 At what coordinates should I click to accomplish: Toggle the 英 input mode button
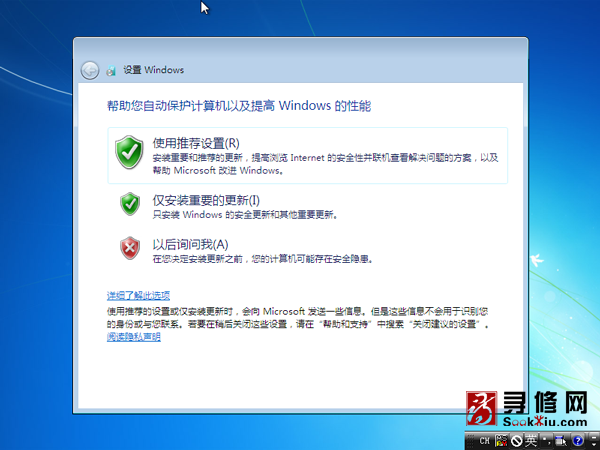(531, 441)
